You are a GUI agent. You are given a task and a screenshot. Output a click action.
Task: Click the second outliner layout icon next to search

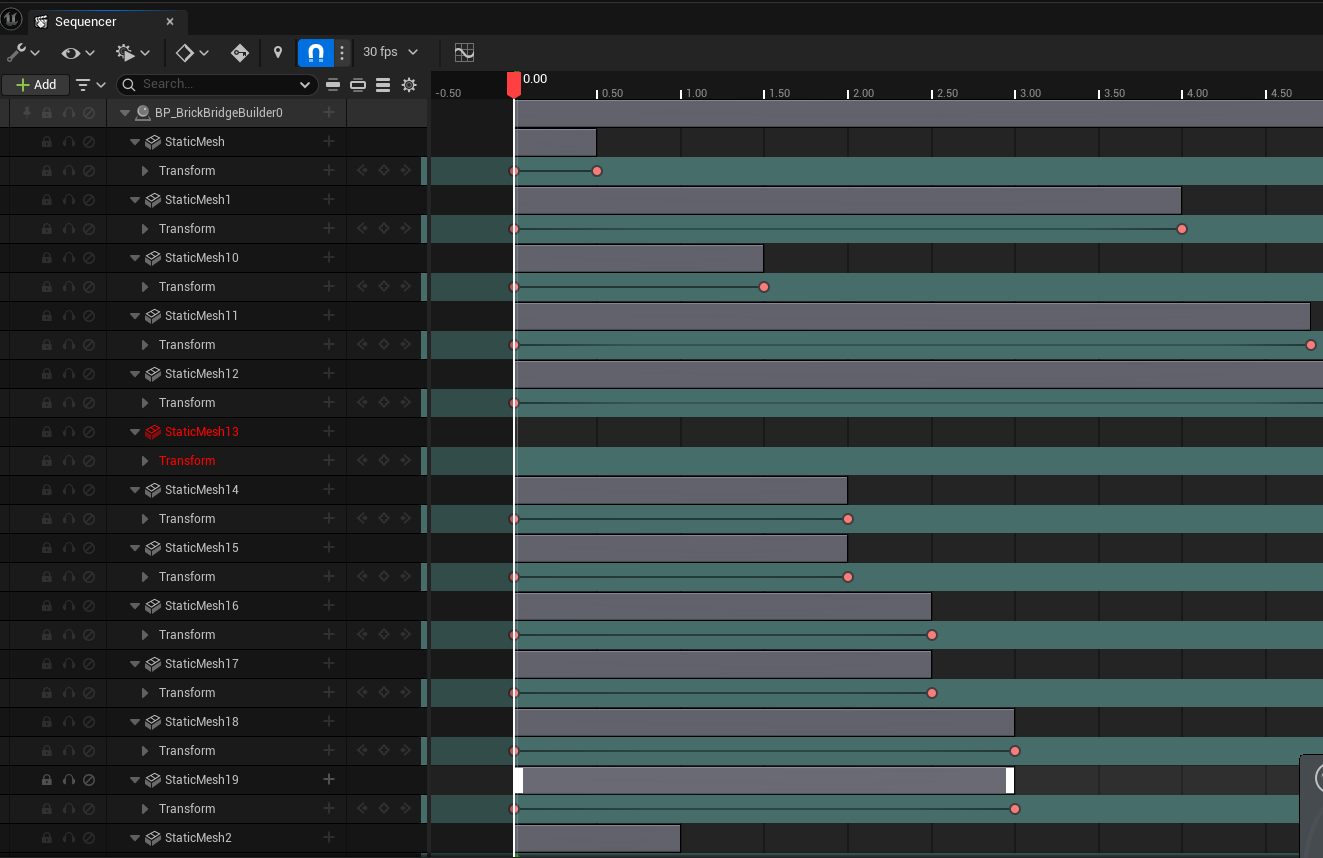[x=357, y=85]
